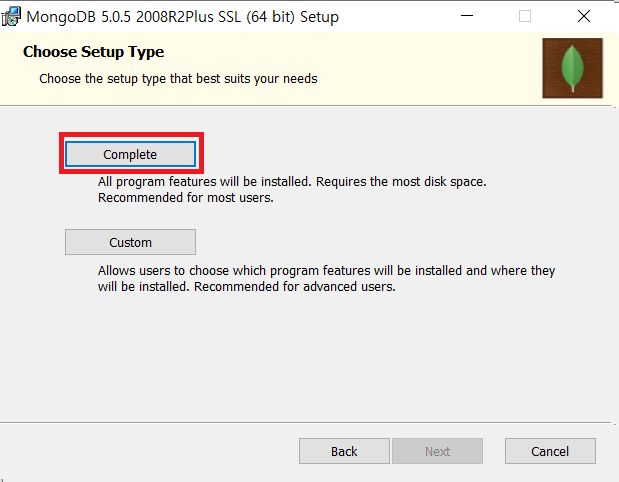Click the red highlight border around Complete
619x482 pixels.
[x=131, y=134]
